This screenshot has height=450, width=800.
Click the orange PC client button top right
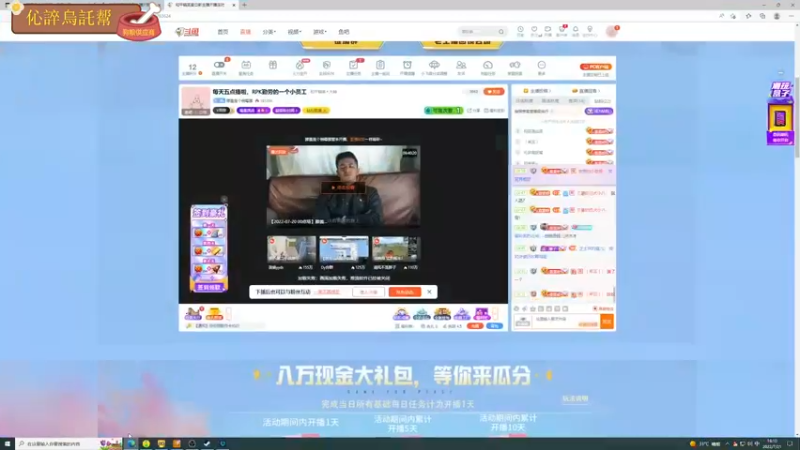point(595,67)
